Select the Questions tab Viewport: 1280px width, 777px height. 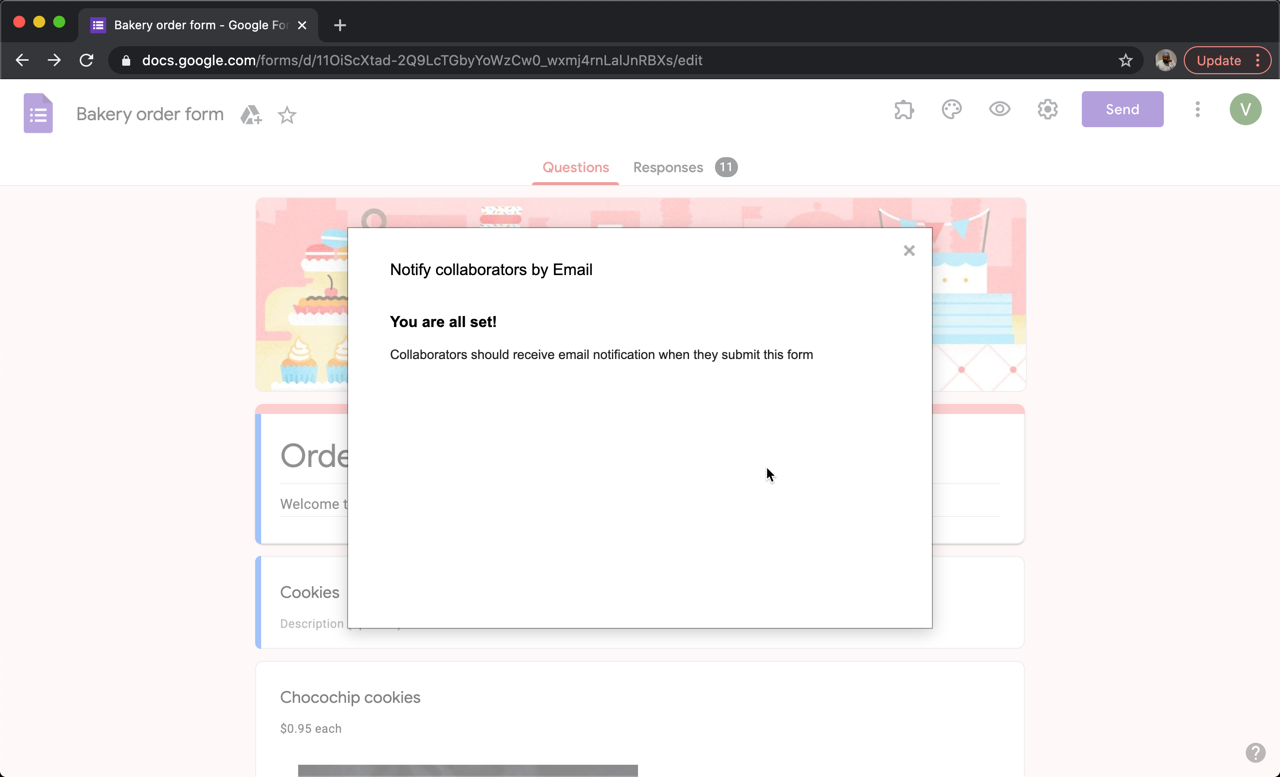575,167
